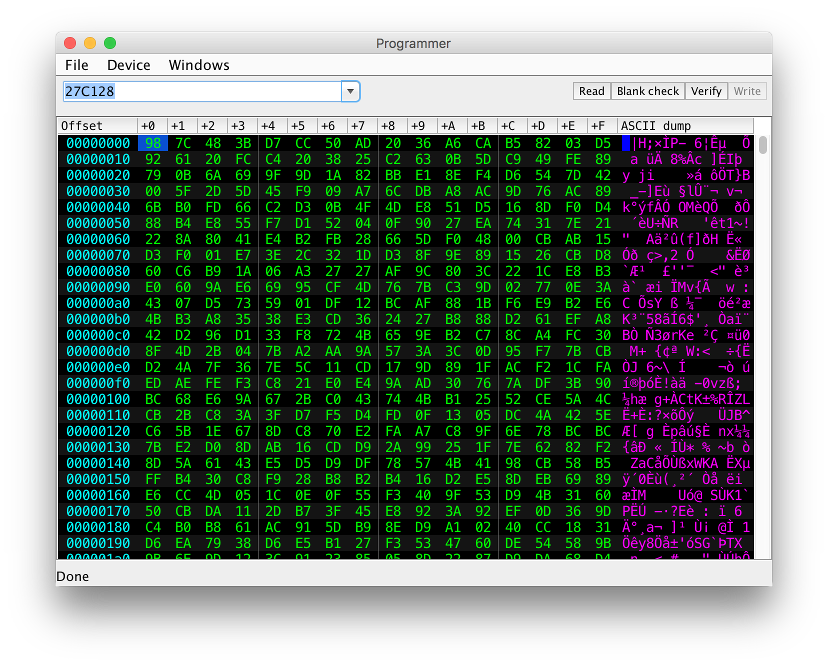Viewport: 828px width, 666px height.
Task: Open the Windows menu
Action: [x=199, y=65]
